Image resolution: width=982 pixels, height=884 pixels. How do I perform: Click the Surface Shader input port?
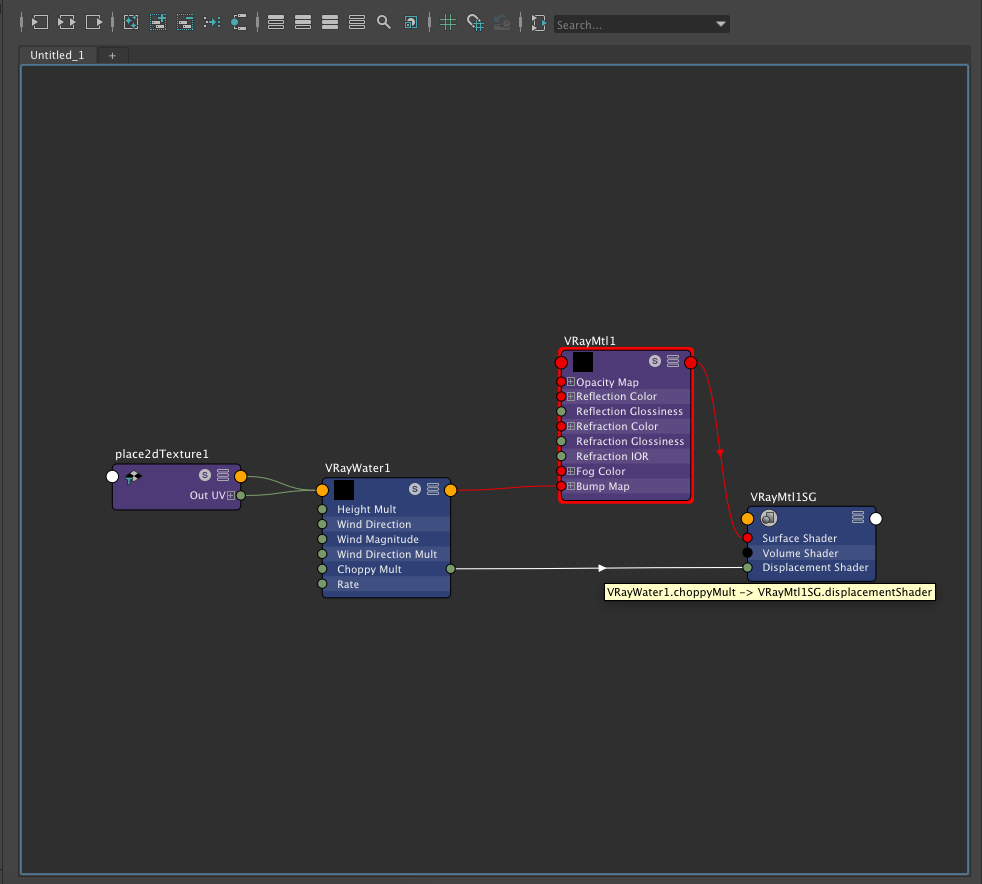tap(747, 538)
